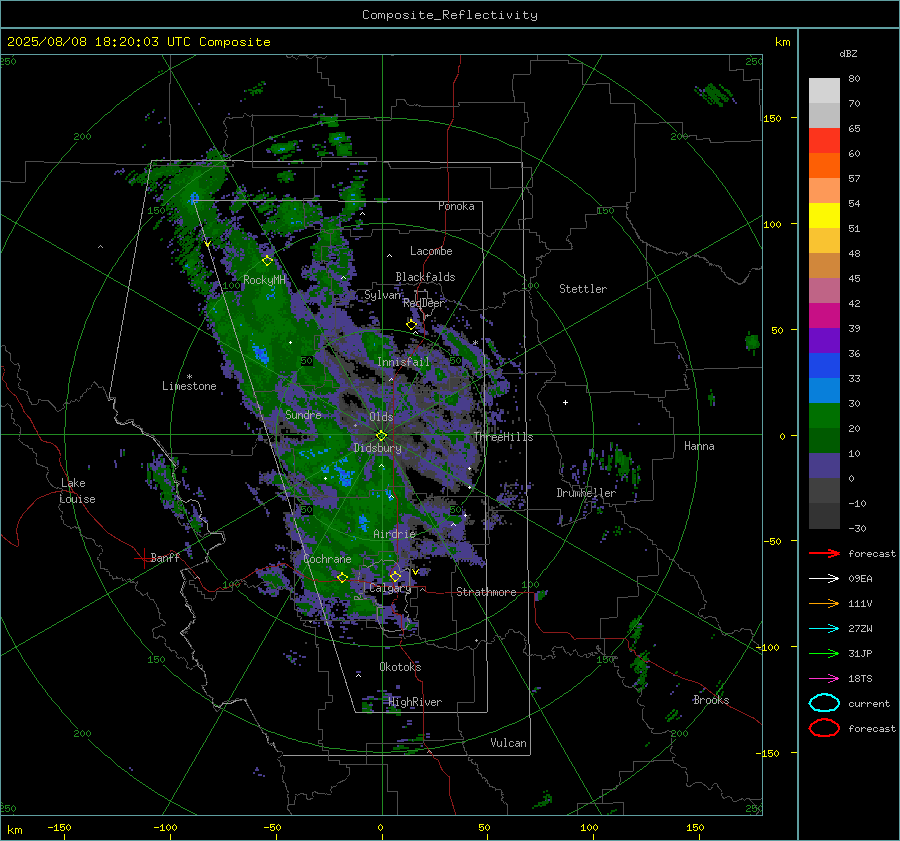Viewport: 900px width, 841px height.
Task: Click the Blackfalds city label
Action: [x=425, y=277]
